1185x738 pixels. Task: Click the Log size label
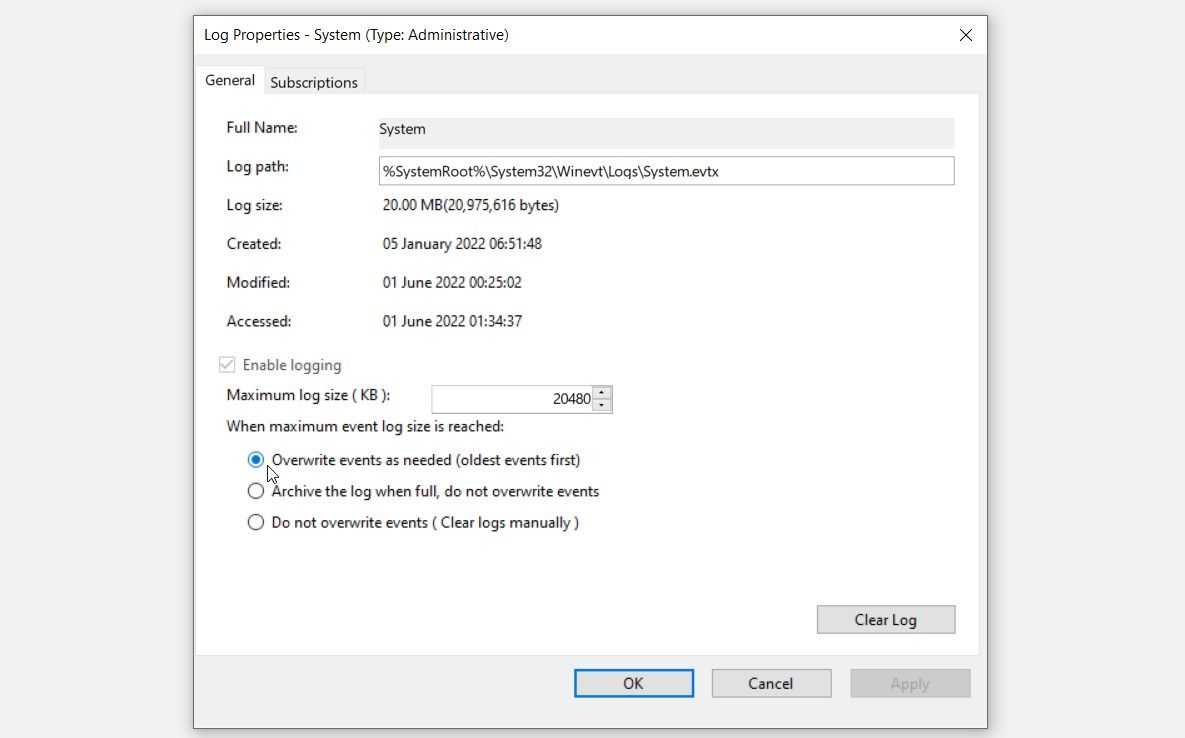coord(254,205)
